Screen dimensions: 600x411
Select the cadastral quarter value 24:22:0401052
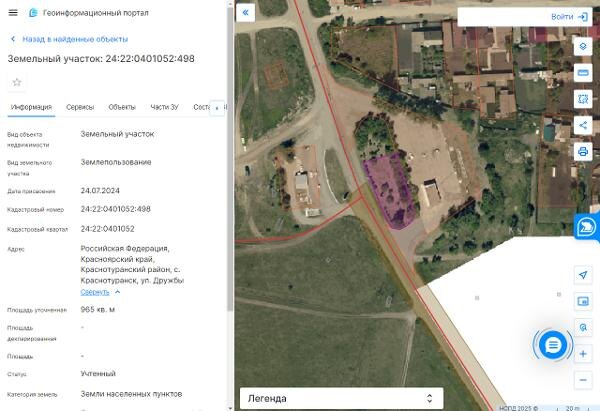(x=108, y=229)
